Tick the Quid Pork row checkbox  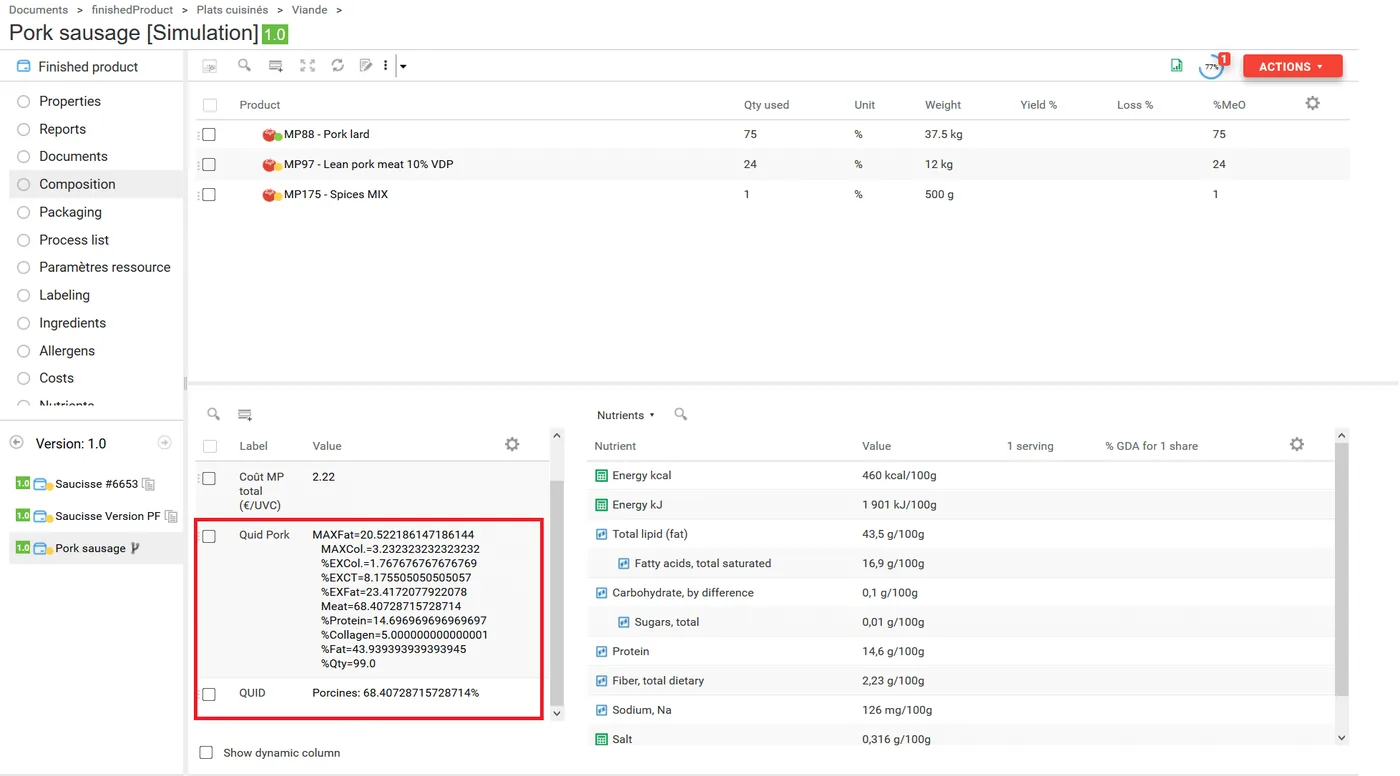(x=209, y=536)
